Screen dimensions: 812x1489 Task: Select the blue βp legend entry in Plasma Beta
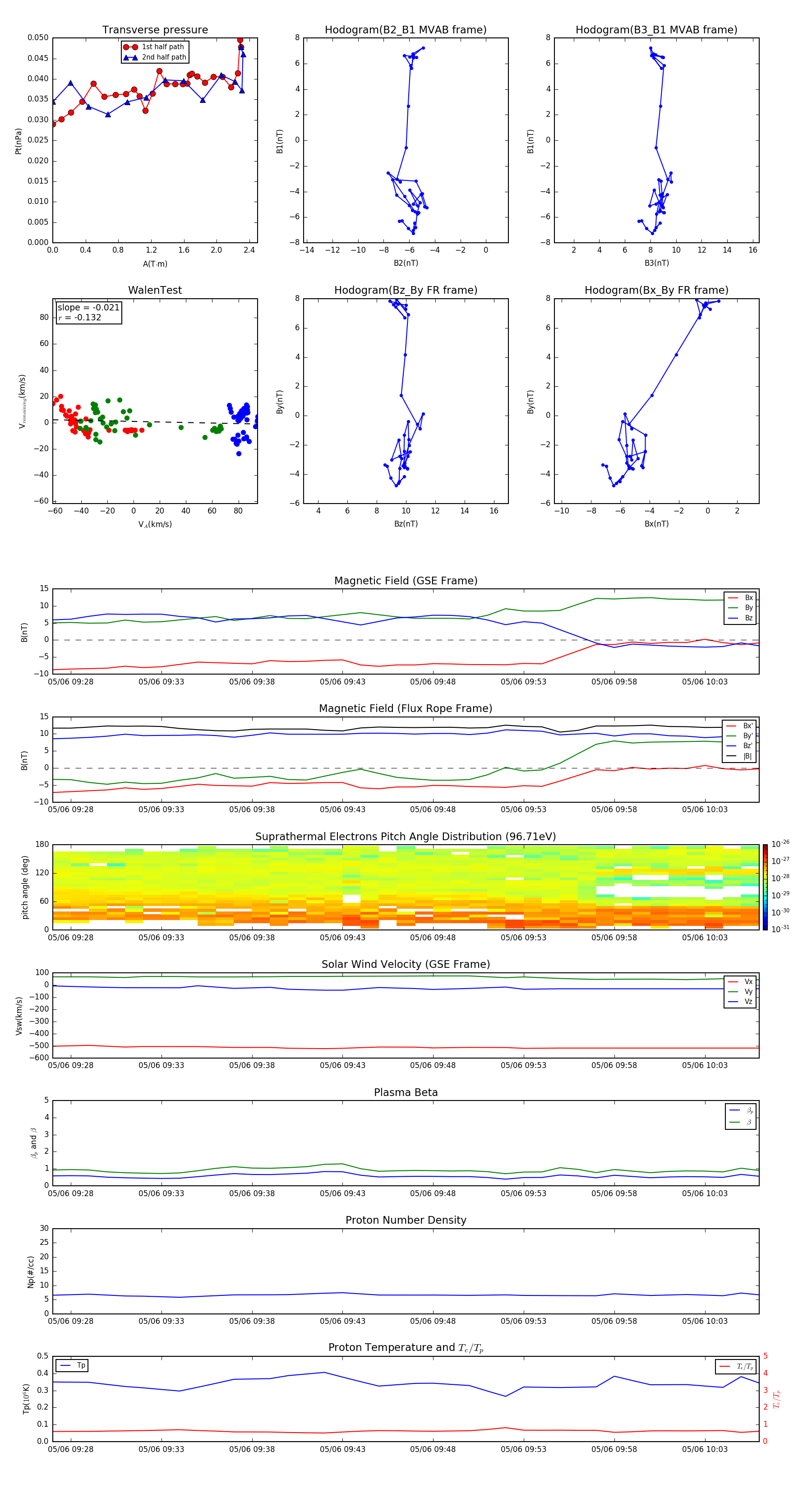click(741, 1110)
